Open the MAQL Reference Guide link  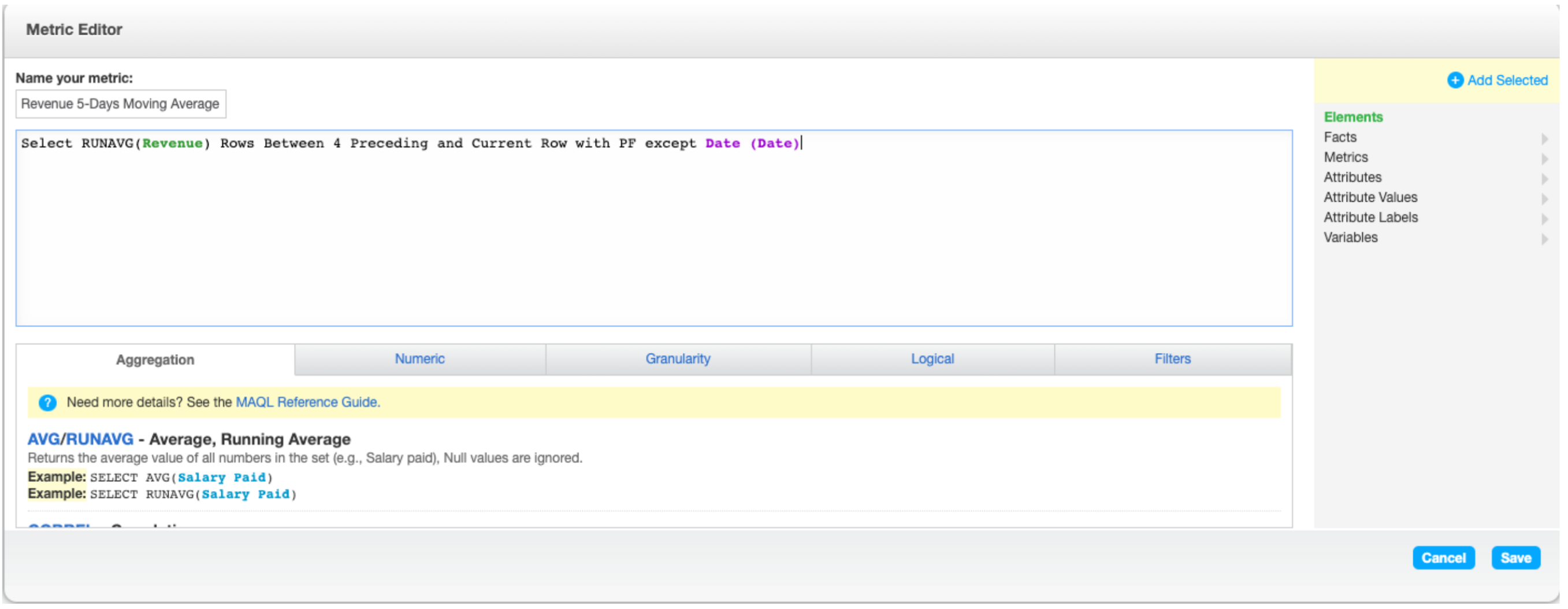307,402
